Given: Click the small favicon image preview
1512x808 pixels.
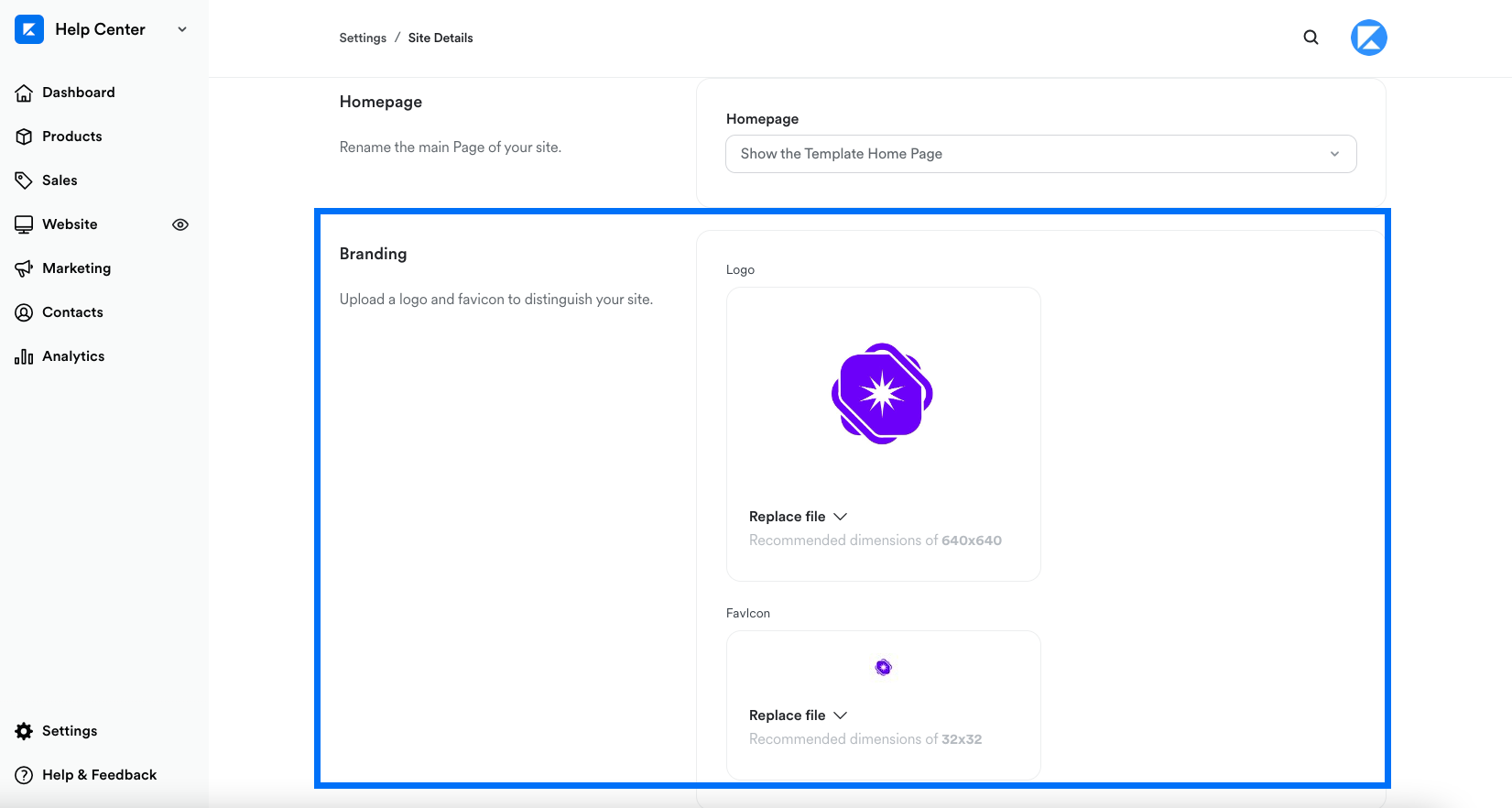Looking at the screenshot, I should pyautogui.click(x=883, y=667).
